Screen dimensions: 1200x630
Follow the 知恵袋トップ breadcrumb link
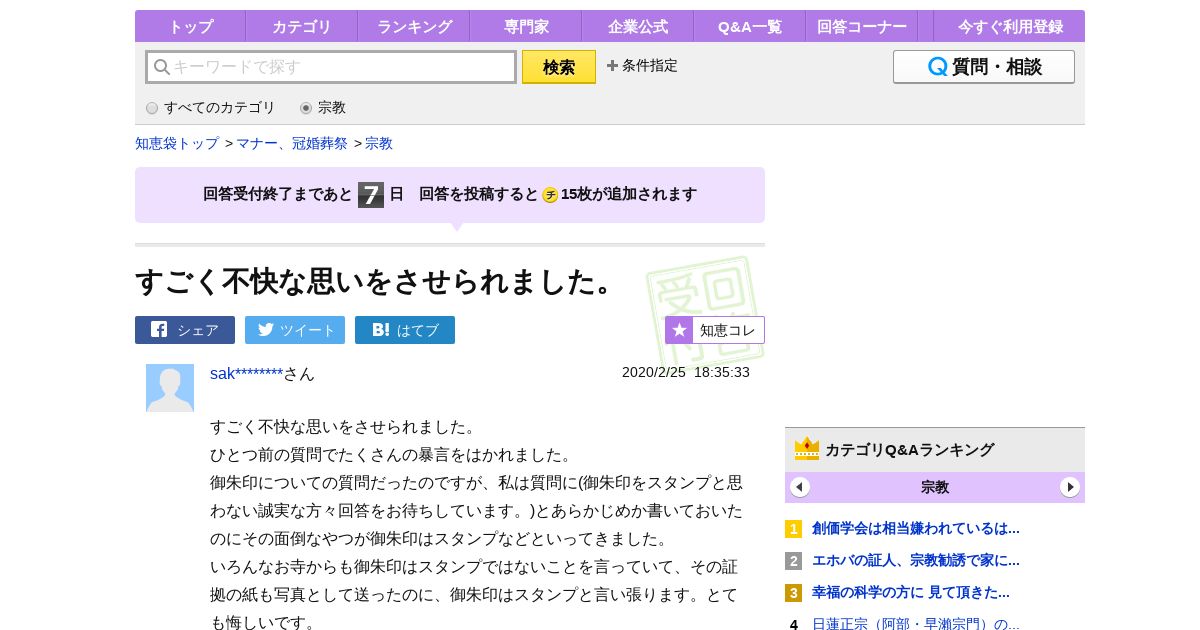click(177, 143)
